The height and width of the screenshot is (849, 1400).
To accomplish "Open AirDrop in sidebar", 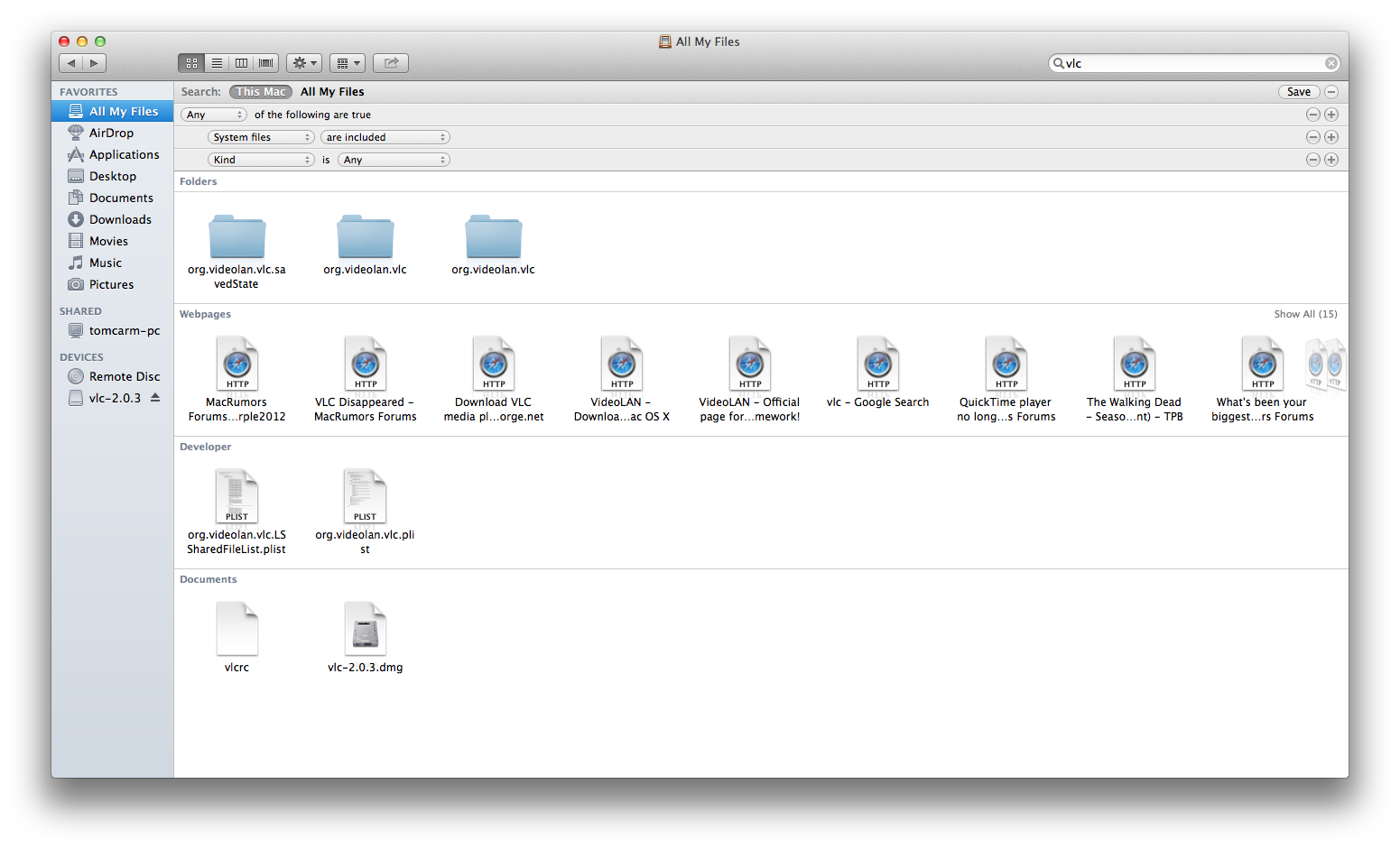I will point(113,133).
